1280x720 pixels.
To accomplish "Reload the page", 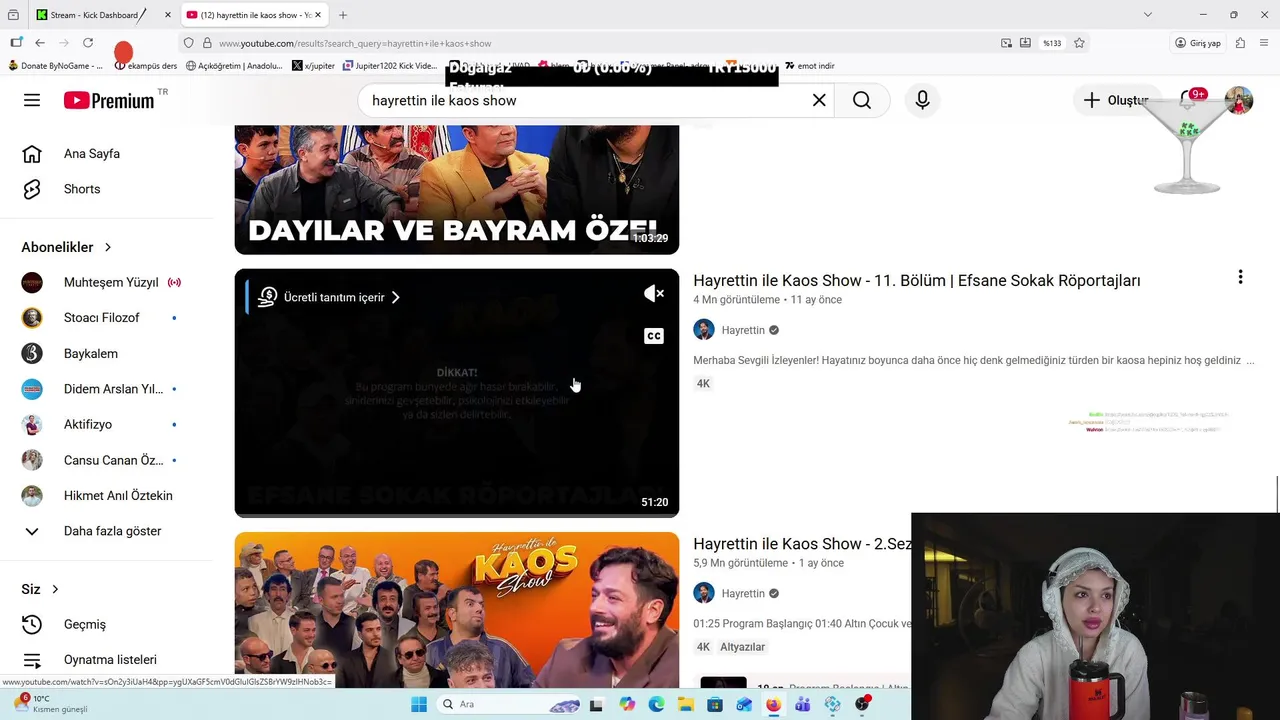I will (88, 43).
